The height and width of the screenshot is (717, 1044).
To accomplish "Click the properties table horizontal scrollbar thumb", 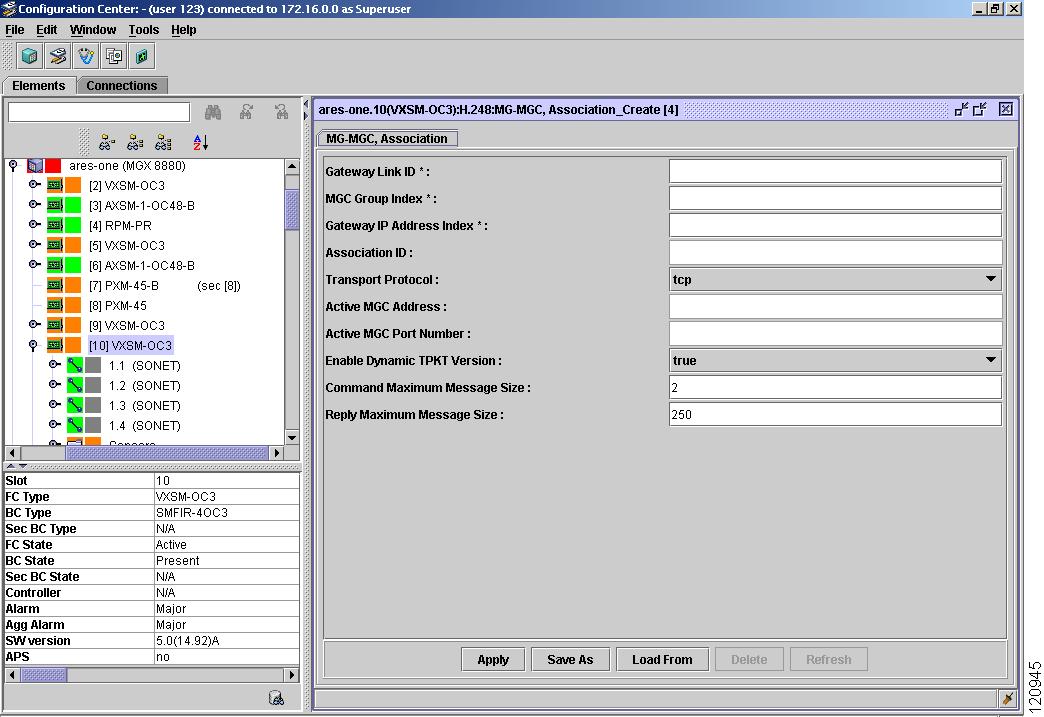I will tap(43, 675).
